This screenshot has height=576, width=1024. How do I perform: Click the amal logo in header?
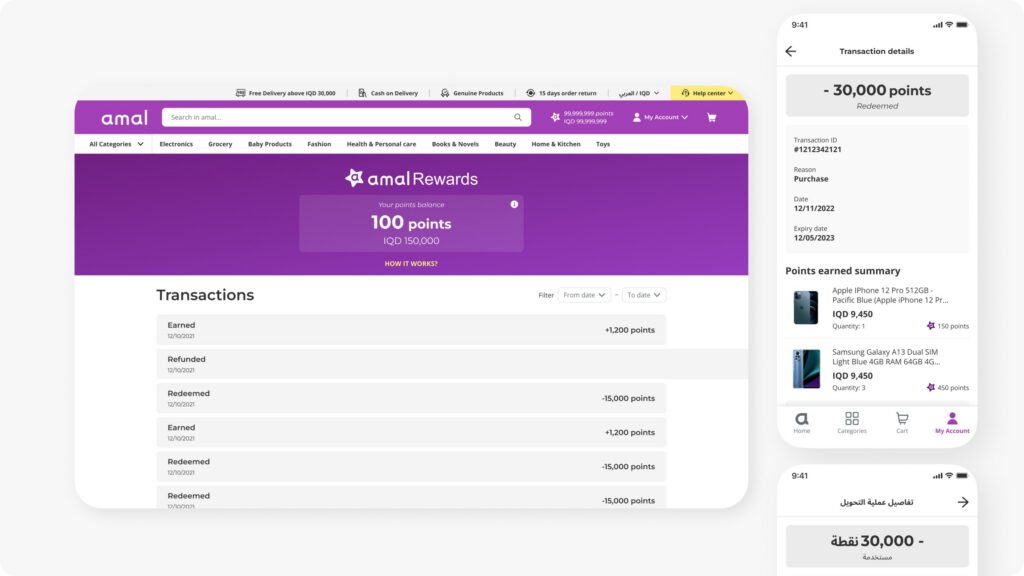[124, 118]
